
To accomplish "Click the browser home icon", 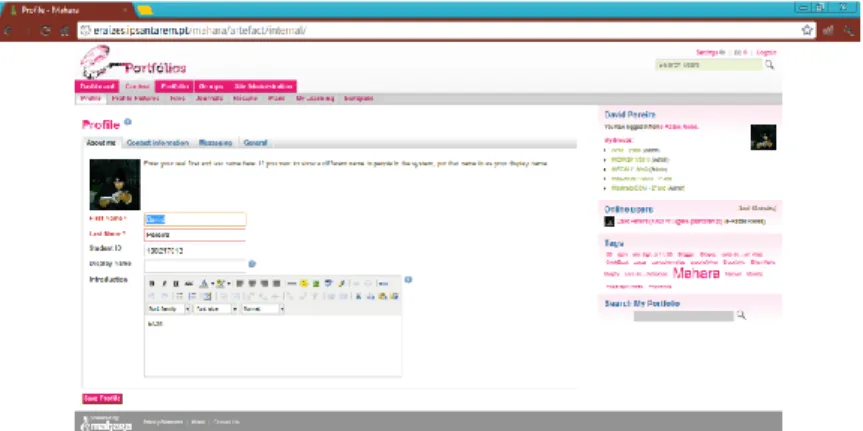I will tap(64, 31).
